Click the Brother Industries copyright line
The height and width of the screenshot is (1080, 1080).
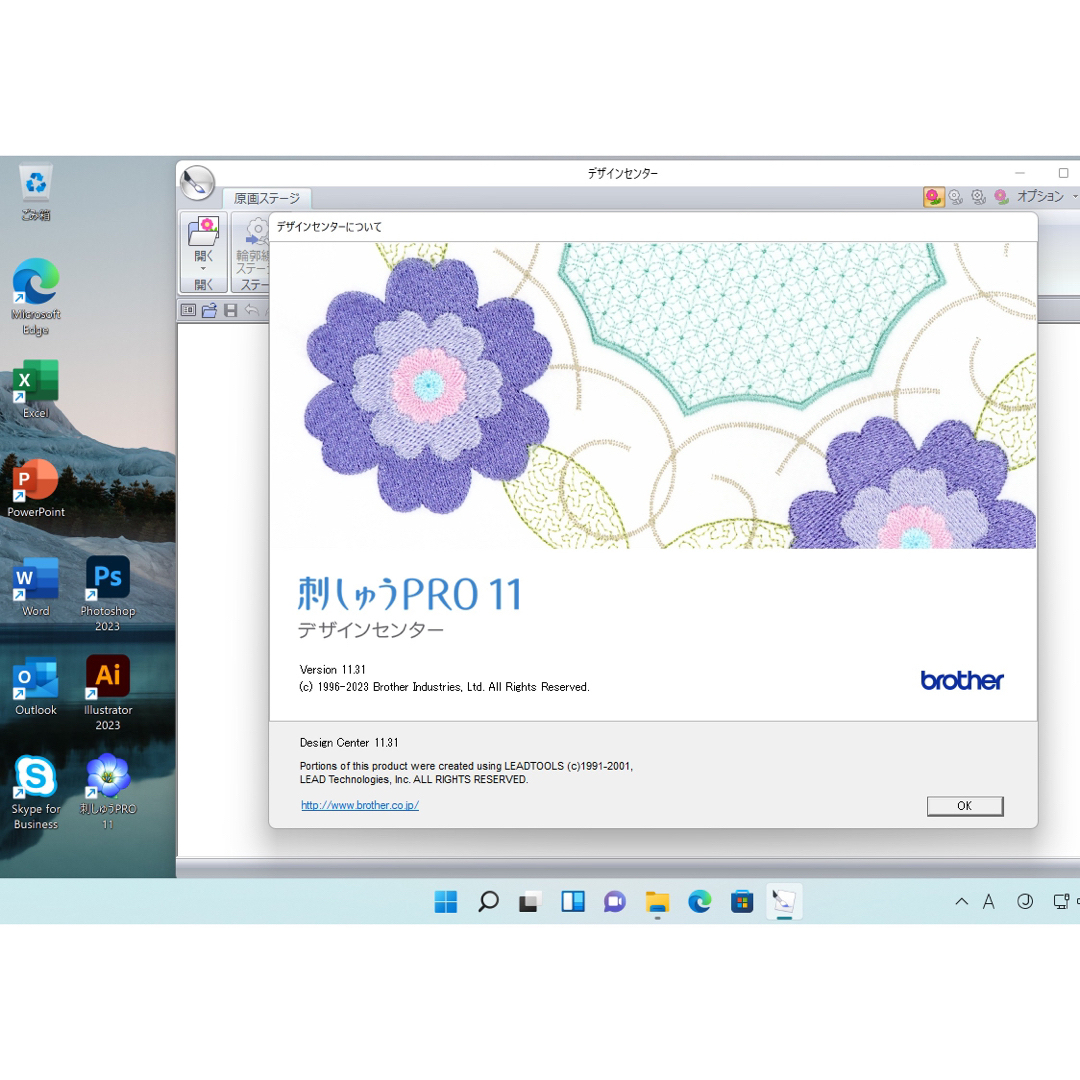click(x=444, y=687)
